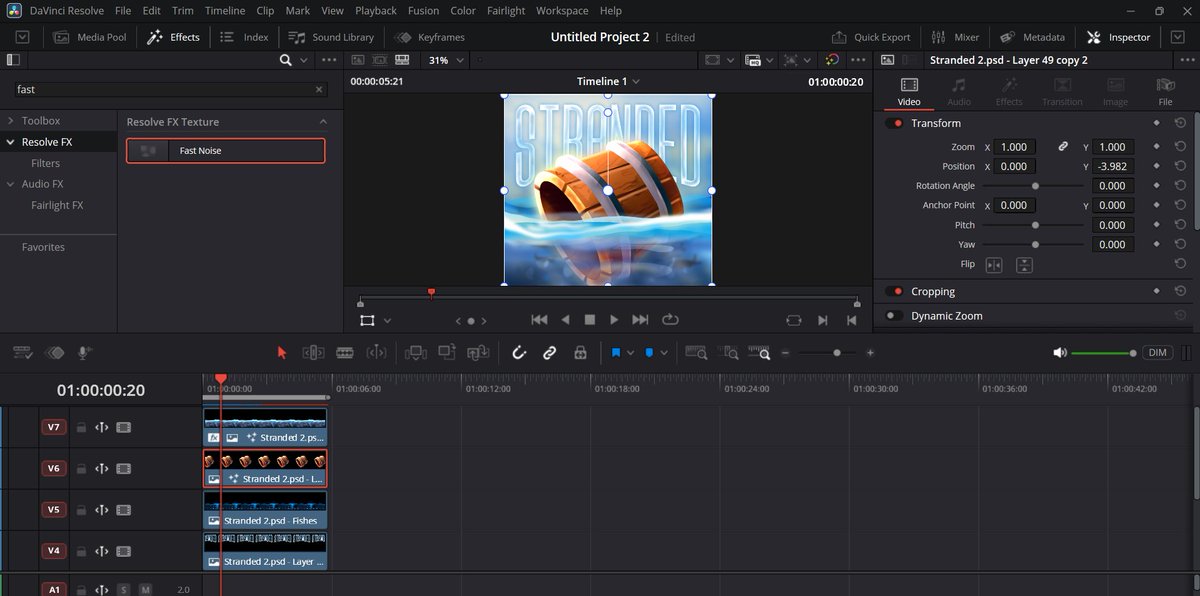Screen dimensions: 1200x596
Task: Open the Mixer panel
Action: [x=956, y=37]
